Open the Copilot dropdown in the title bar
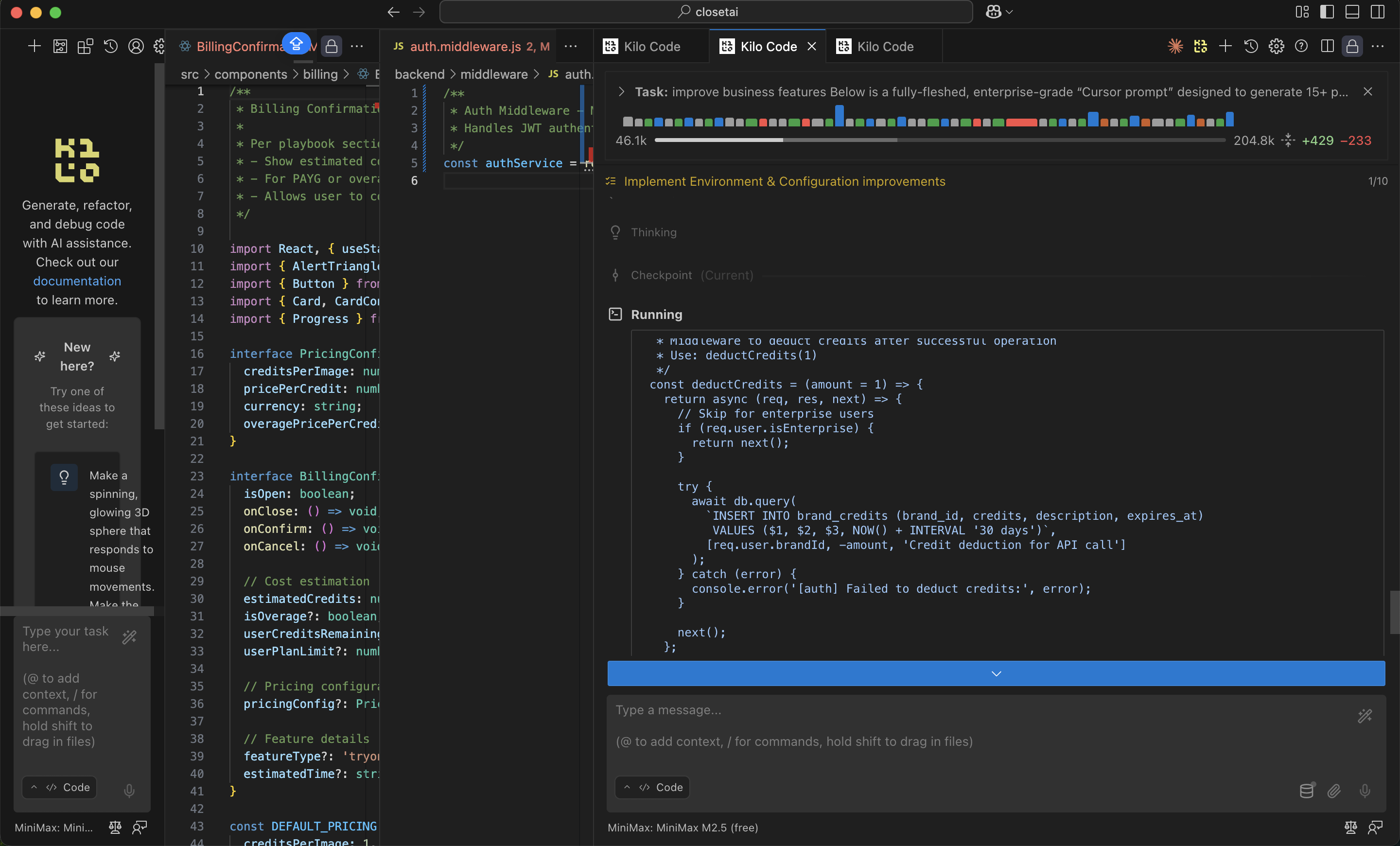1400x846 pixels. (999, 12)
